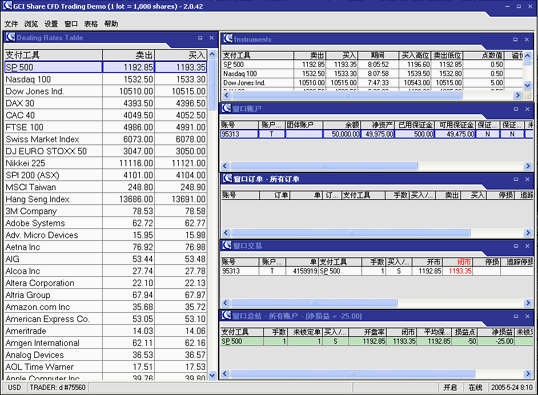Open the 文件 menu

[11, 24]
